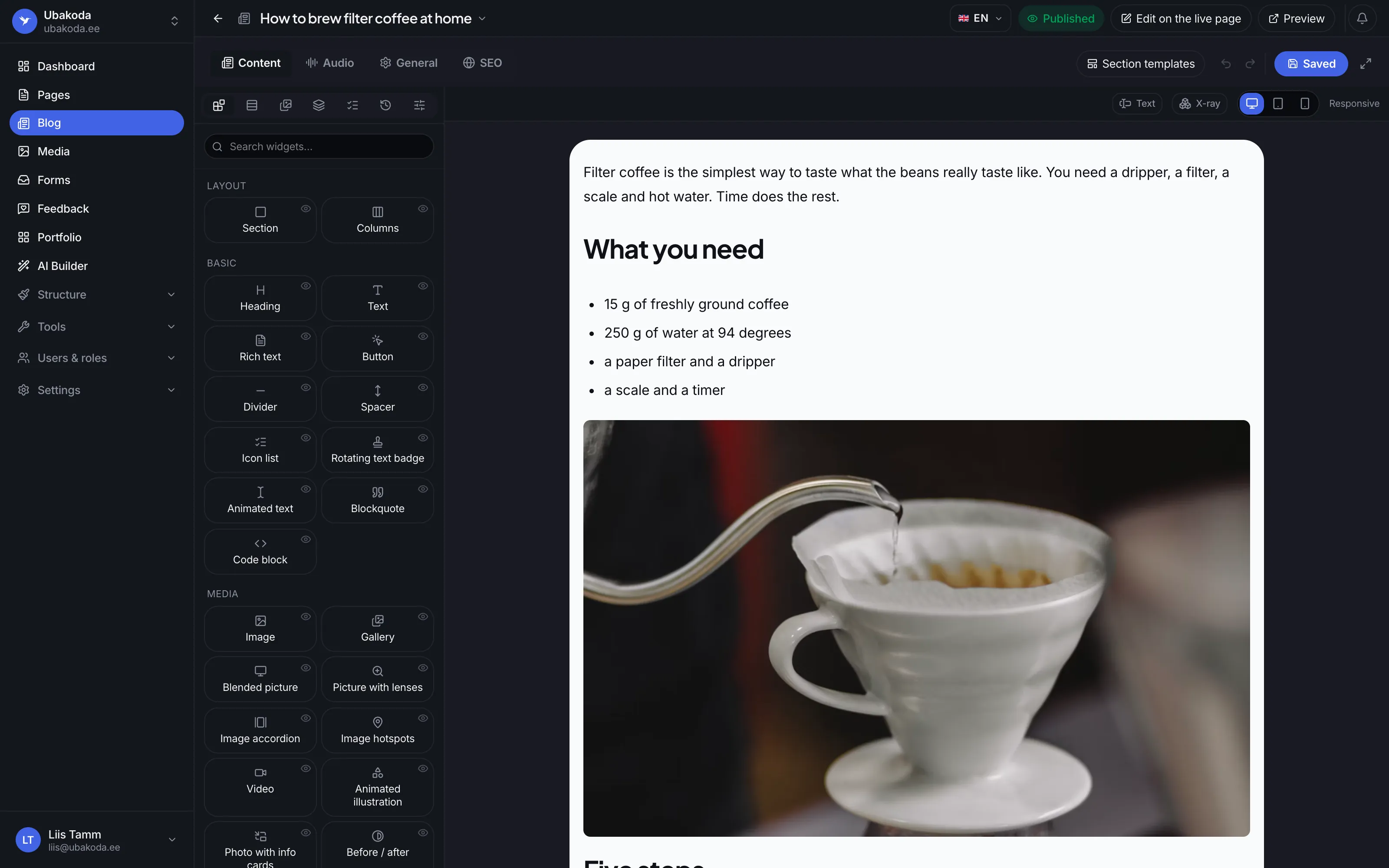Image resolution: width=1389 pixels, height=868 pixels.
Task: Click the back arrow next to the post title
Action: click(x=217, y=18)
